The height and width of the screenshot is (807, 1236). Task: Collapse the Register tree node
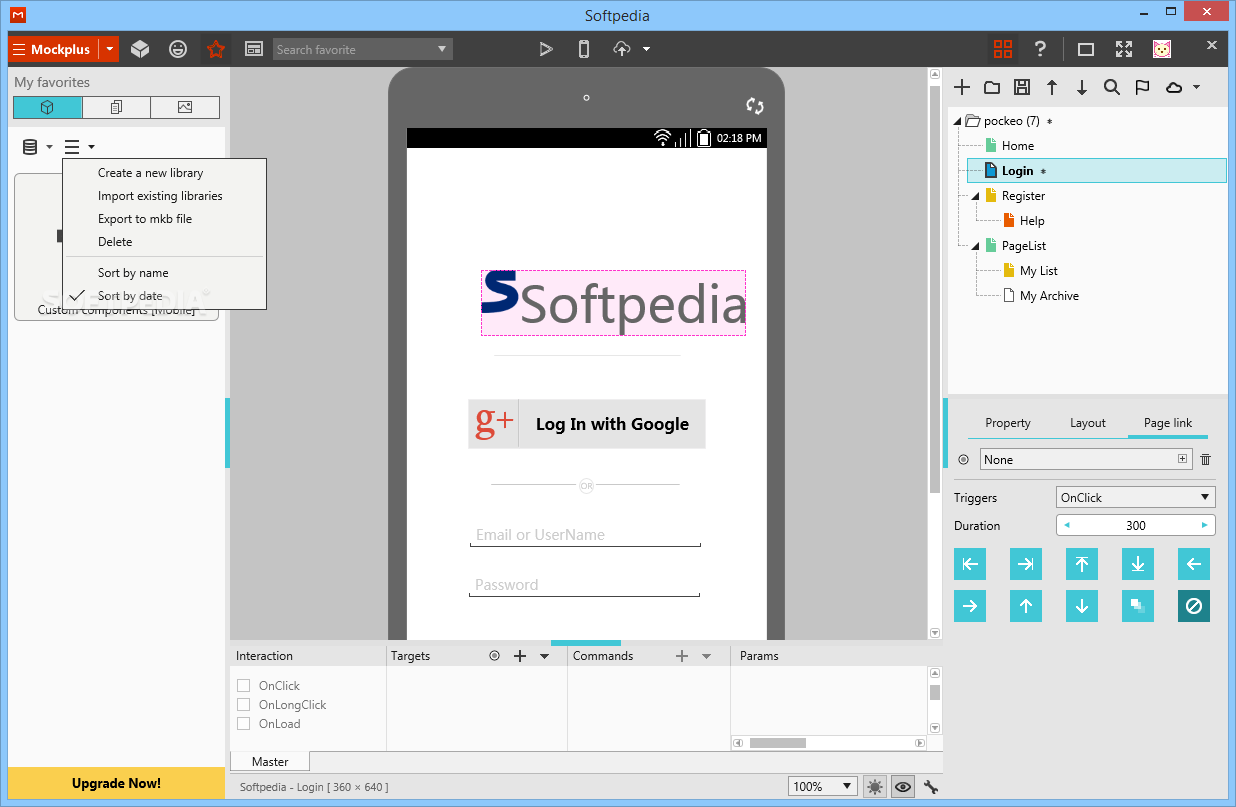pyautogui.click(x=975, y=196)
